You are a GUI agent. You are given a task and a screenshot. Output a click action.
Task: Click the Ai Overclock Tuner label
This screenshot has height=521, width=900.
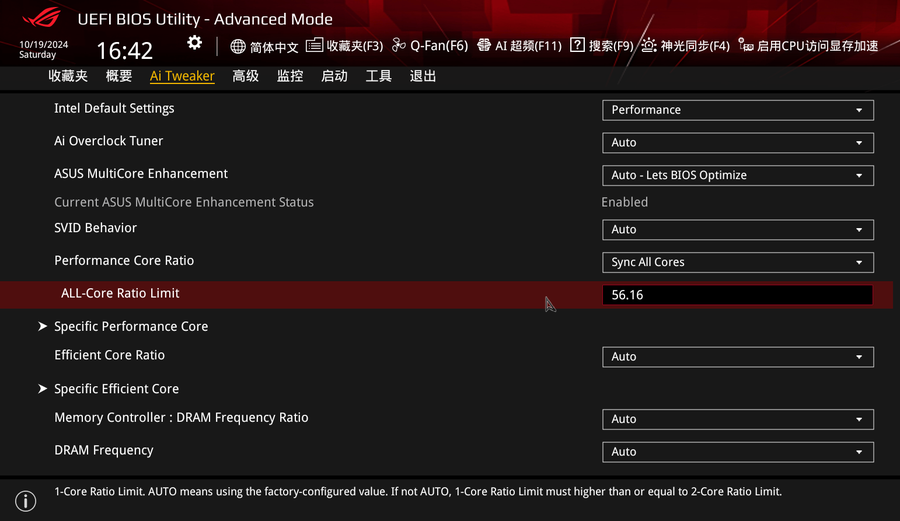tap(108, 141)
